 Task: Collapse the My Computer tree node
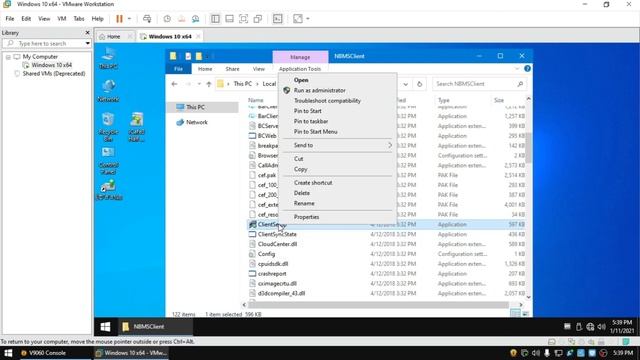8,57
